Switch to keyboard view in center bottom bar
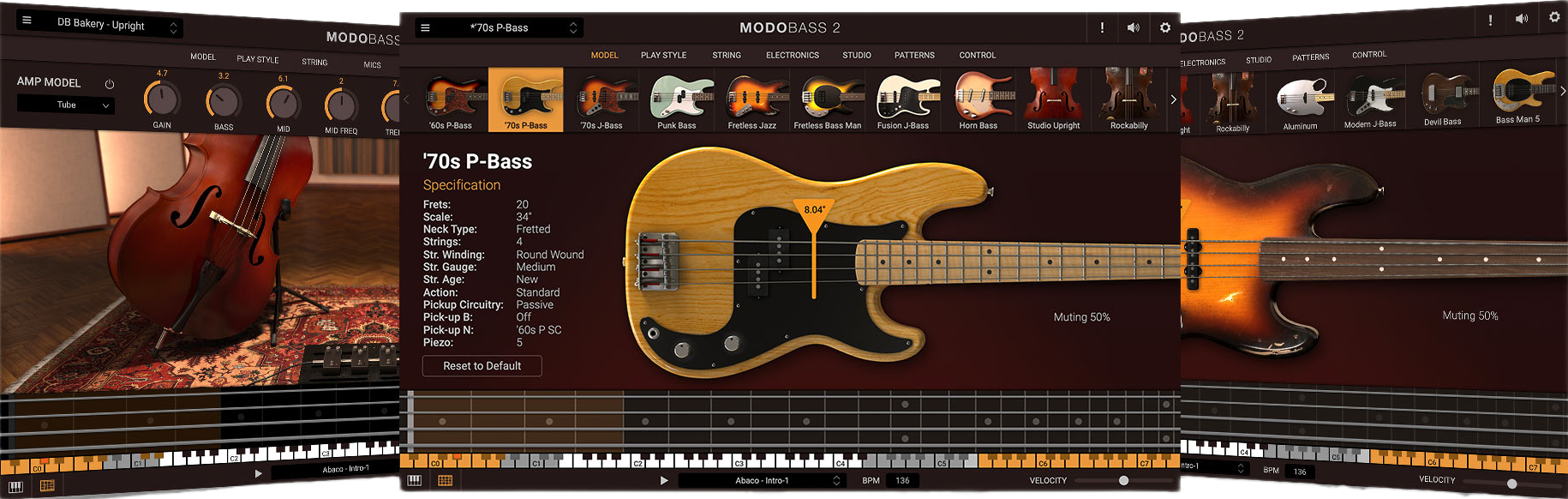This screenshot has height=499, width=1568. [415, 480]
